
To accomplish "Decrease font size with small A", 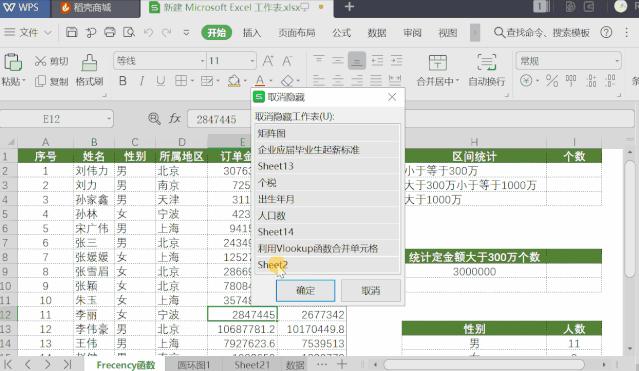I will point(287,61).
